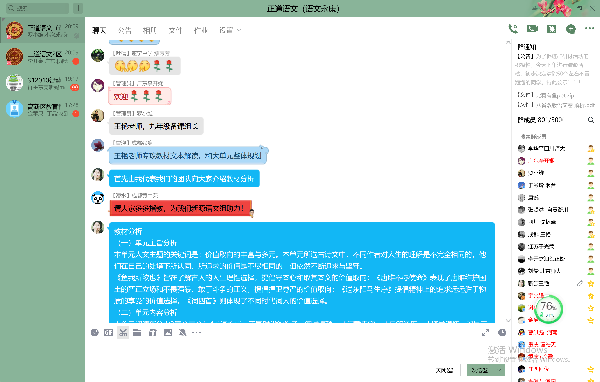Click the 76% circular progress widget
This screenshot has width=600, height=382.
click(x=549, y=309)
